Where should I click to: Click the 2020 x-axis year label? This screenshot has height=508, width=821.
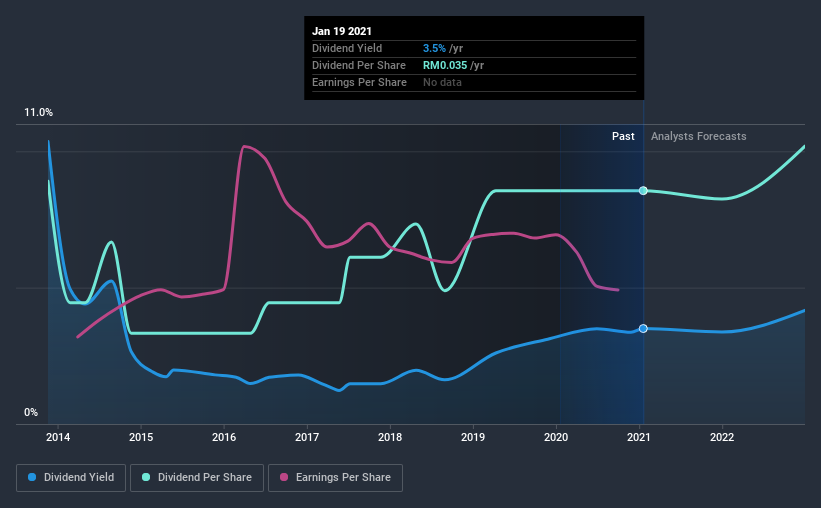point(556,437)
